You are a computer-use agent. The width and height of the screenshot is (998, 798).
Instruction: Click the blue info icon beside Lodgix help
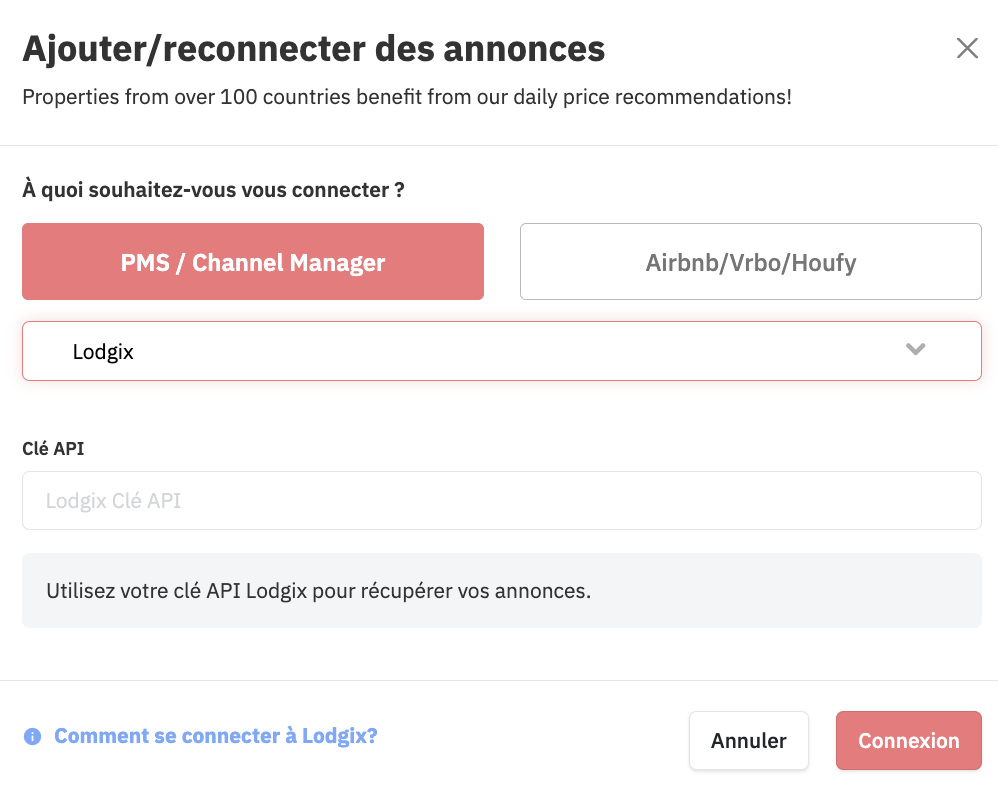[32, 736]
